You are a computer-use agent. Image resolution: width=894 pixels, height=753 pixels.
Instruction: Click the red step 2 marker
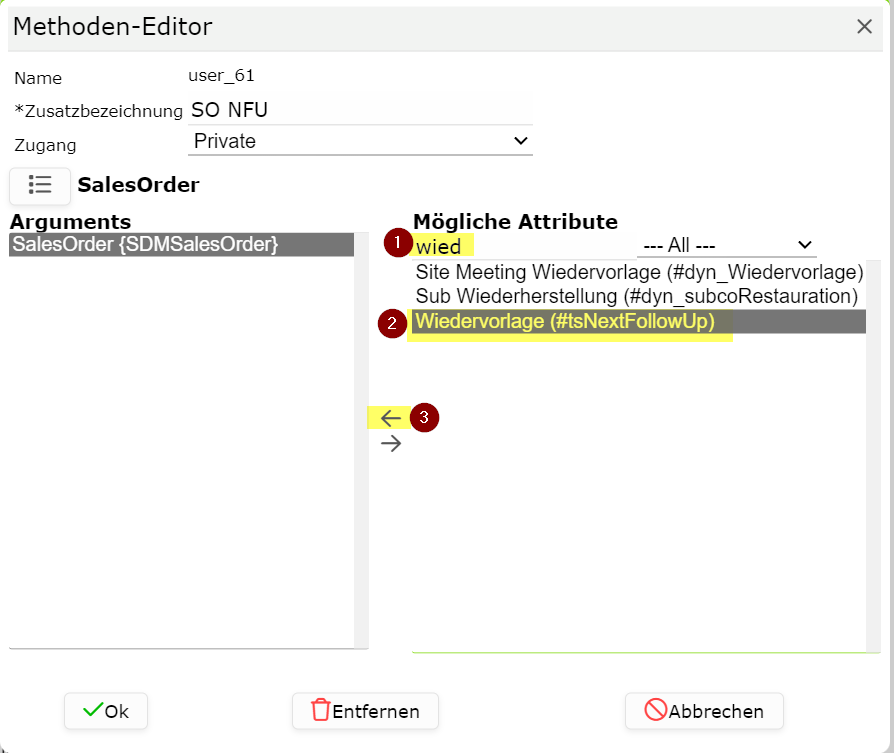pyautogui.click(x=392, y=323)
